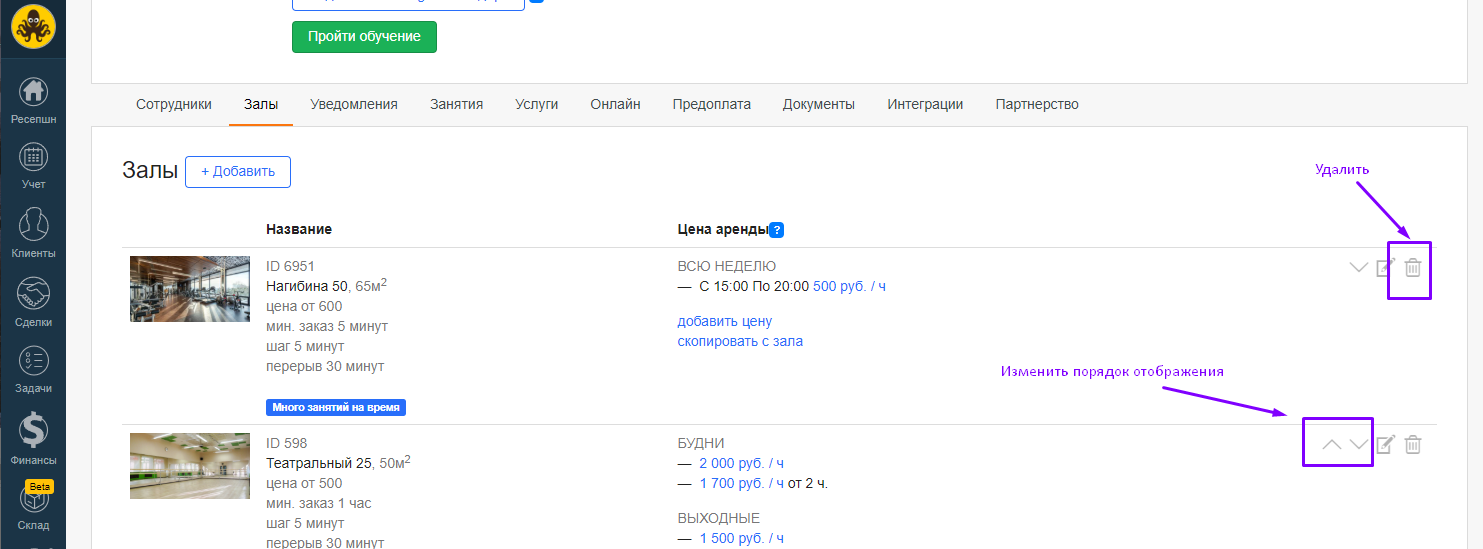
Task: Click 2 000 руб. / ч price
Action: pos(741,463)
